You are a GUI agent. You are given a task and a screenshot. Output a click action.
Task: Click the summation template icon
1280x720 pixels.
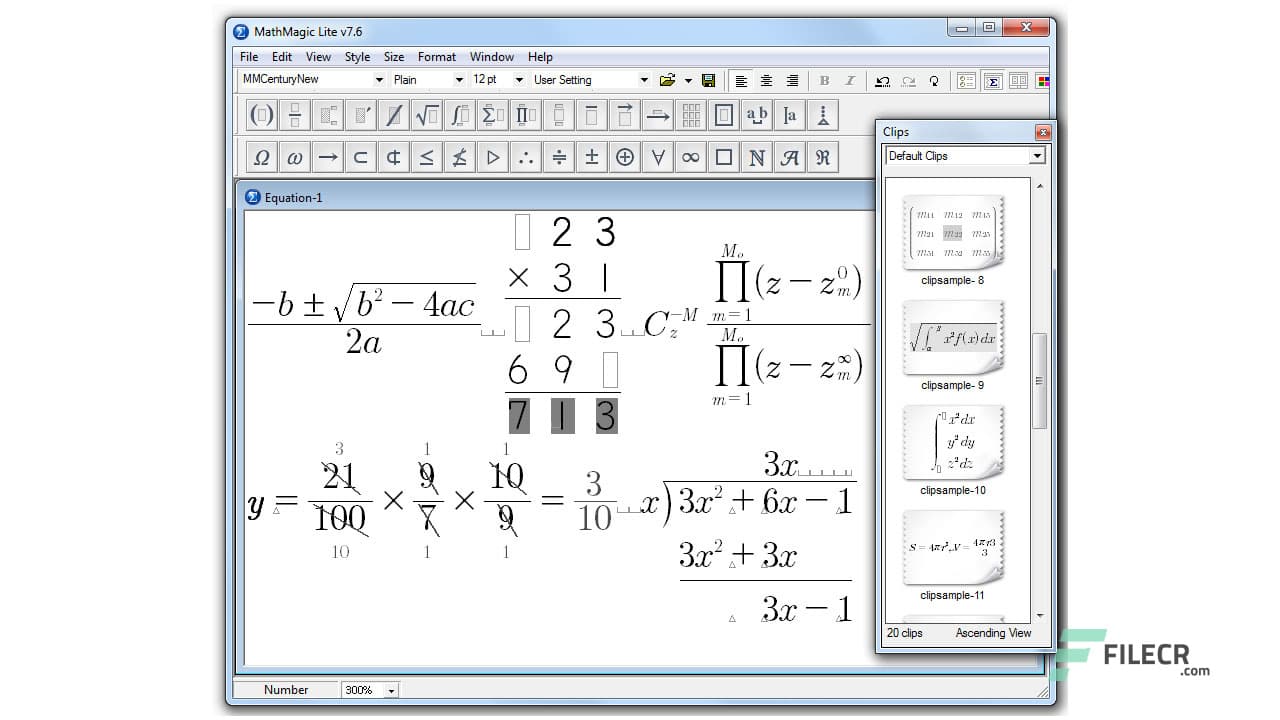coord(492,115)
